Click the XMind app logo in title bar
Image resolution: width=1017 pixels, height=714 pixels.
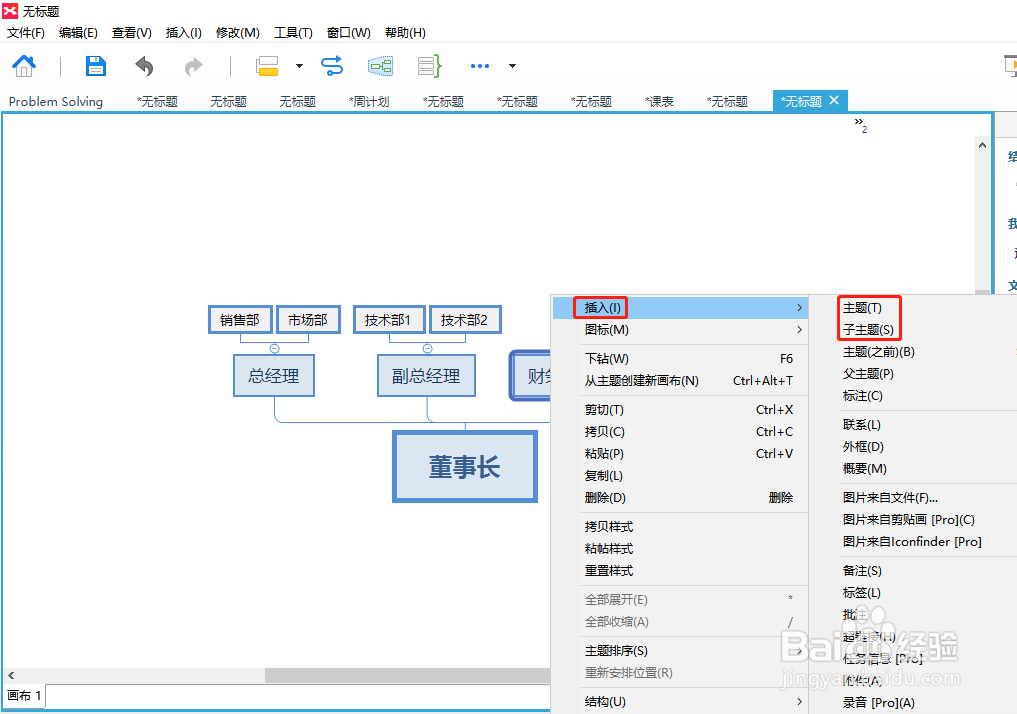pos(10,11)
